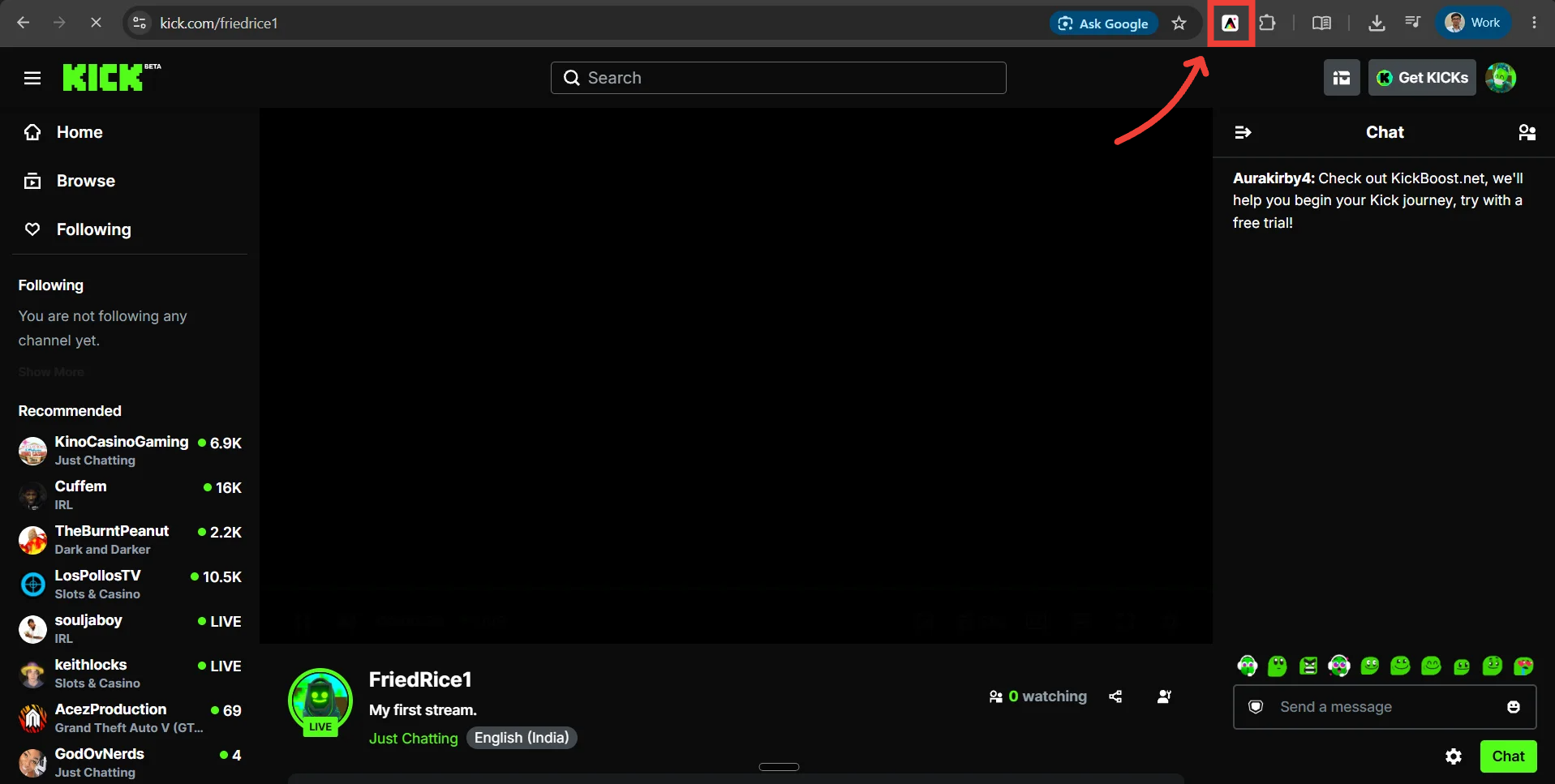Click FriedRice1's LIVE avatar

pos(320,701)
